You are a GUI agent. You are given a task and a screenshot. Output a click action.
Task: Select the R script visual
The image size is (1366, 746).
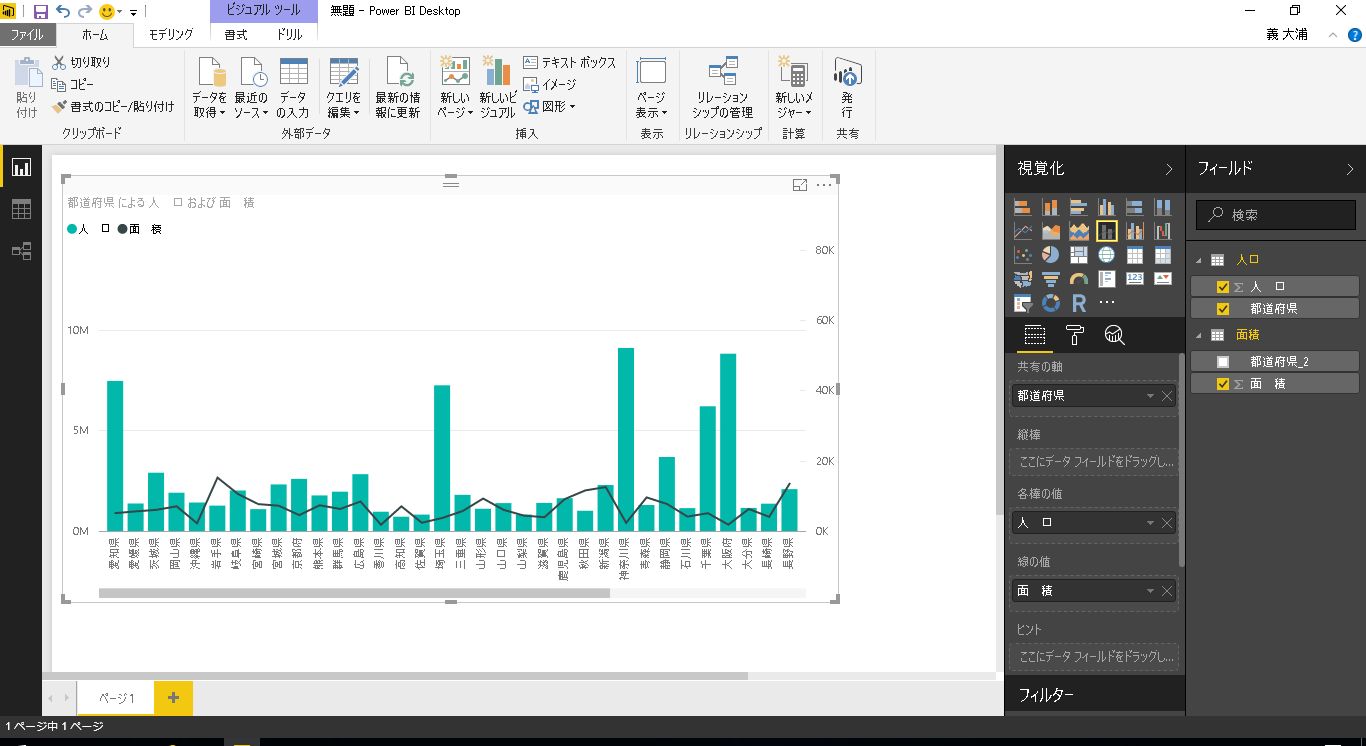(x=1078, y=303)
